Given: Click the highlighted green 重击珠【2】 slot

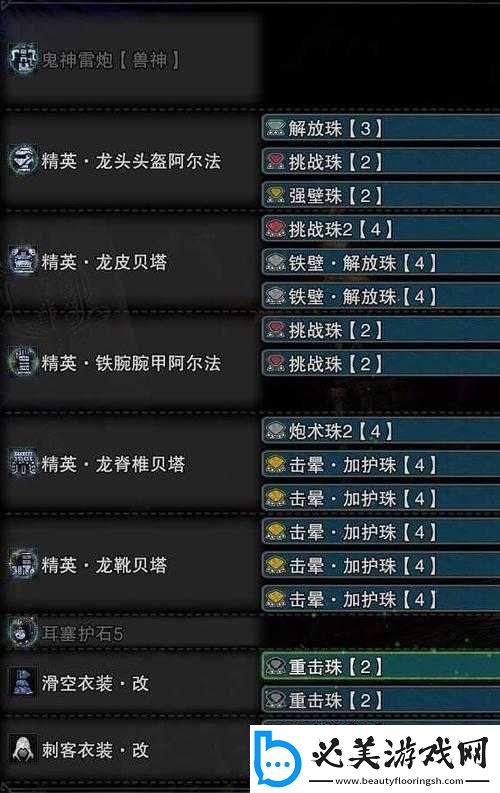Looking at the screenshot, I should [x=381, y=667].
